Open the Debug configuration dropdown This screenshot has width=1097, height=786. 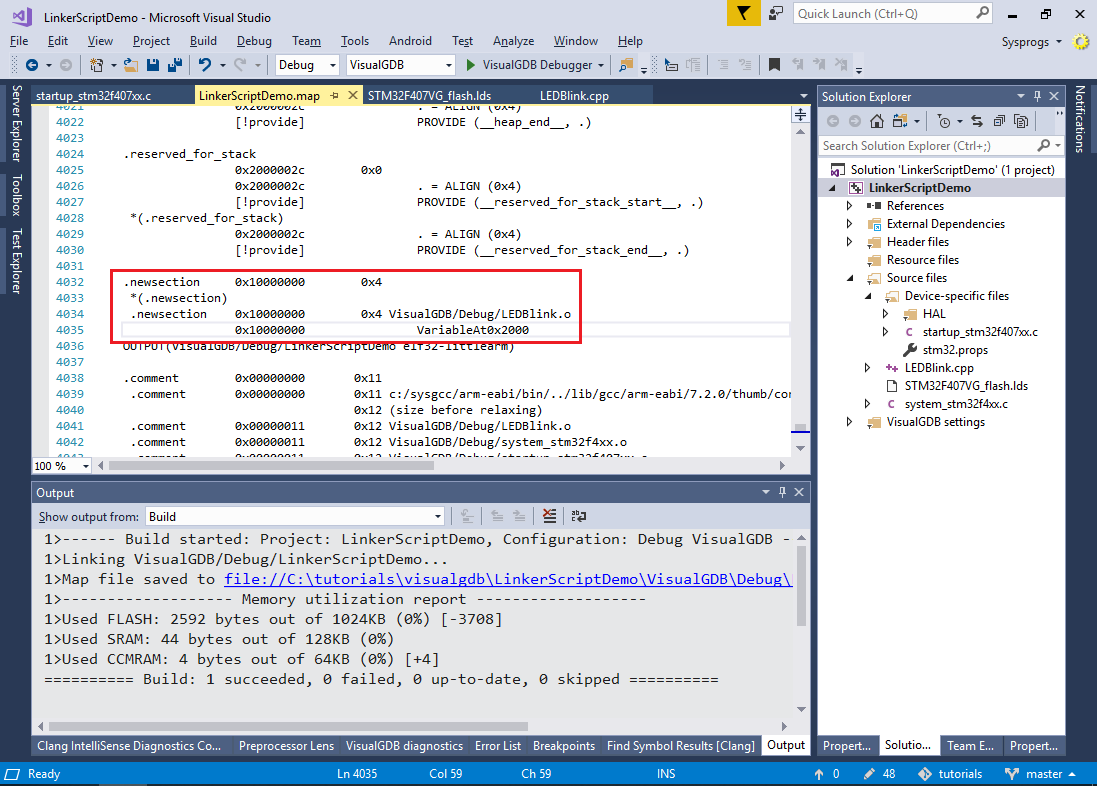pyautogui.click(x=309, y=65)
